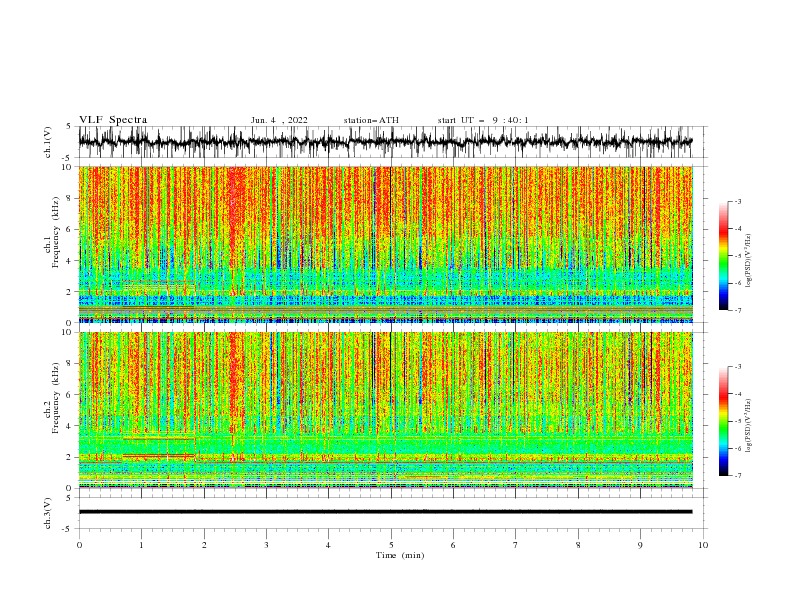Click the "6" kHz tick on ch.2 spectrogram axis
792x612 pixels.
point(70,395)
